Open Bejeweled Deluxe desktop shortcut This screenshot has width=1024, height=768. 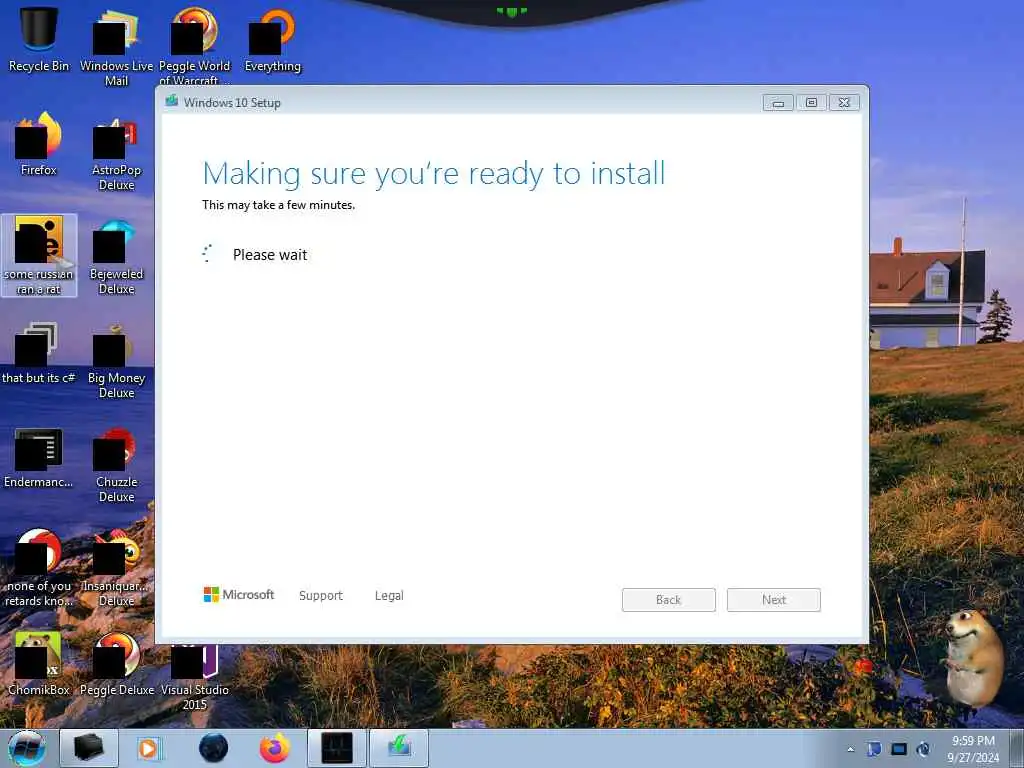116,256
